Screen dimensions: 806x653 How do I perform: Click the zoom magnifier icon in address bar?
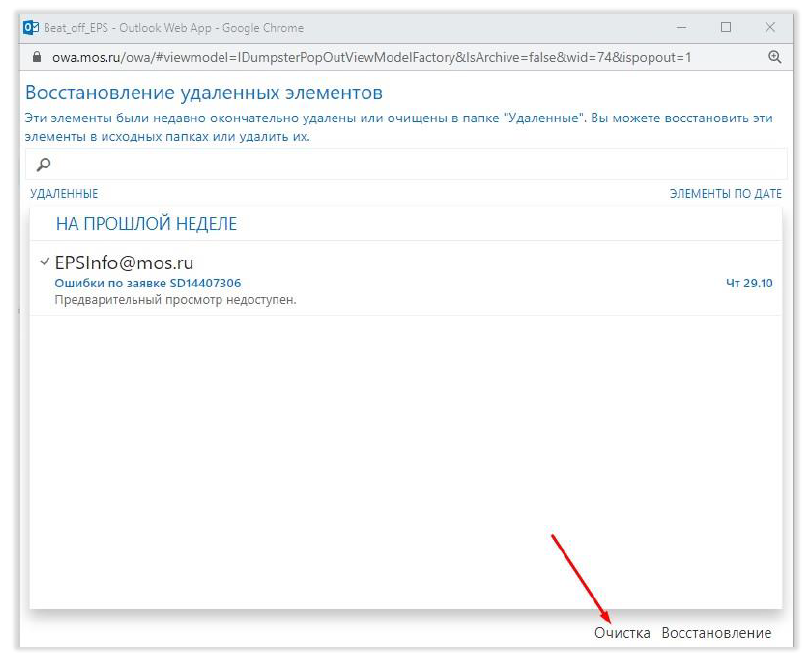point(774,58)
